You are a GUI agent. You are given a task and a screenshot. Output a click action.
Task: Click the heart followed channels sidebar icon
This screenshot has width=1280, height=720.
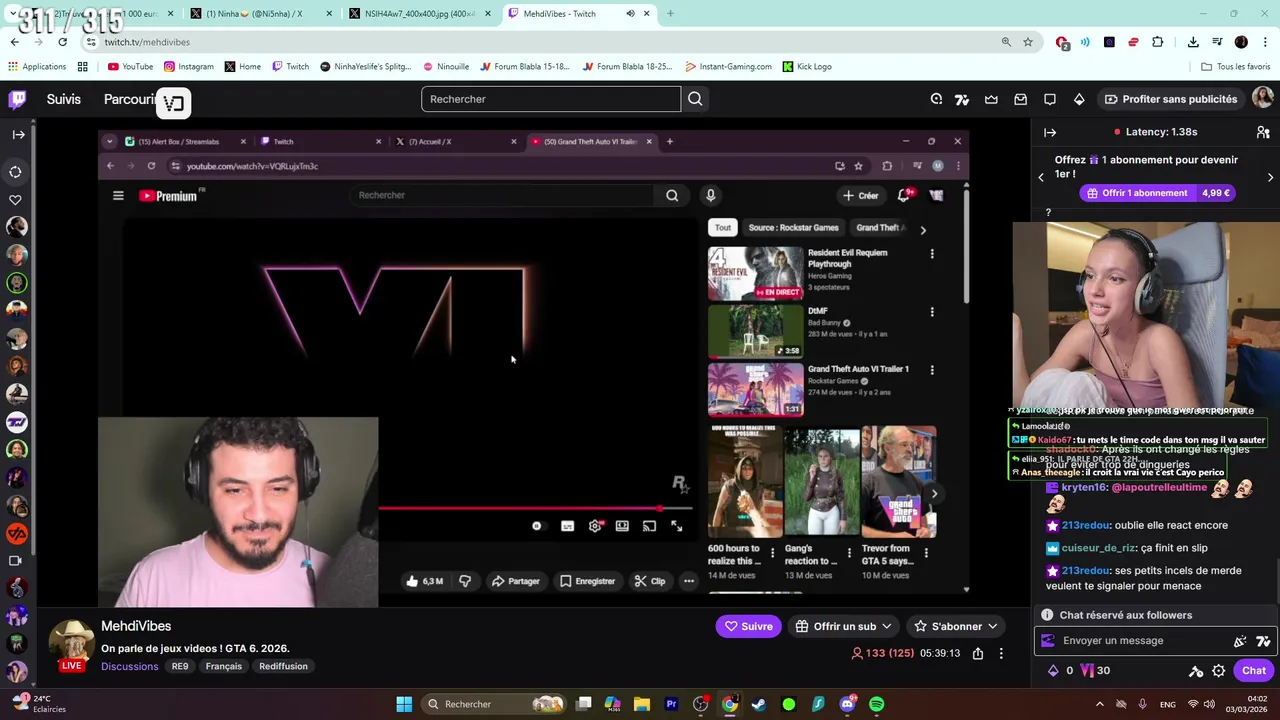point(15,200)
